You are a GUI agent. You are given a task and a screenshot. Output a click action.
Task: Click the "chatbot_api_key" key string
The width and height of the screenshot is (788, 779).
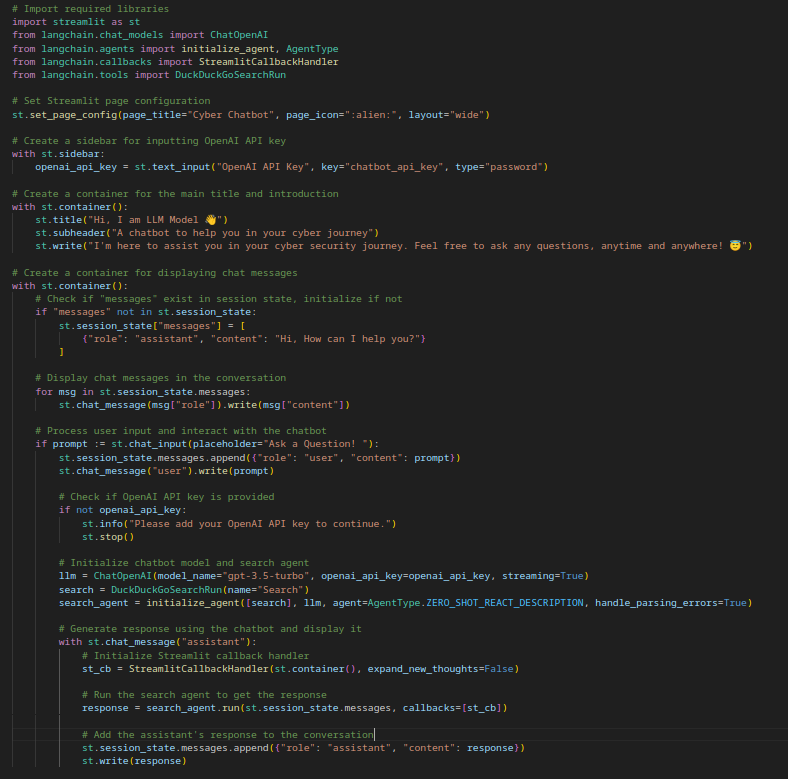[394, 167]
